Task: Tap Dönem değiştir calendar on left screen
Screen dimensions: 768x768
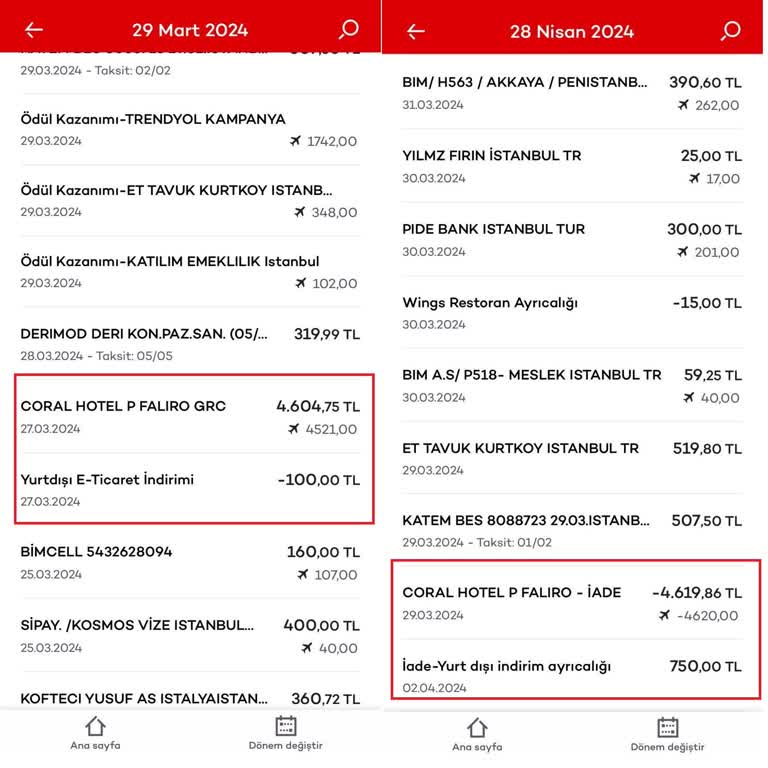Action: (x=286, y=726)
